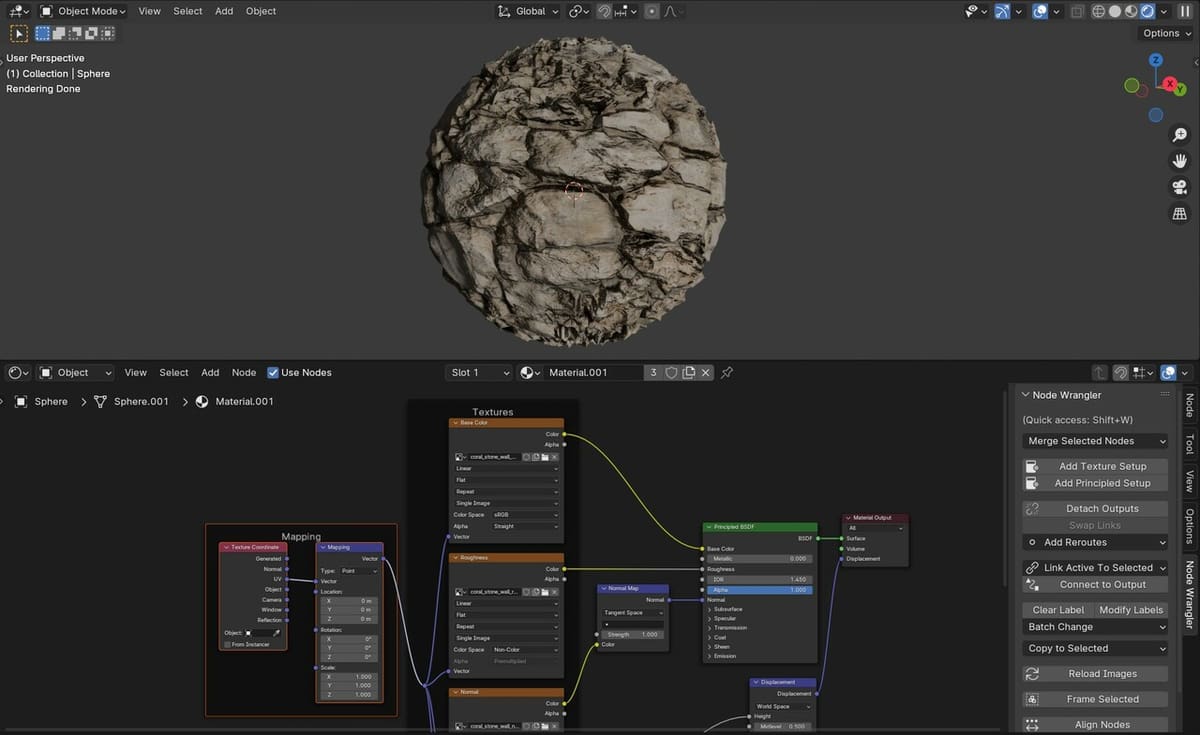Open the sRGB Color Space dropdown
The image size is (1200, 735).
tap(524, 514)
